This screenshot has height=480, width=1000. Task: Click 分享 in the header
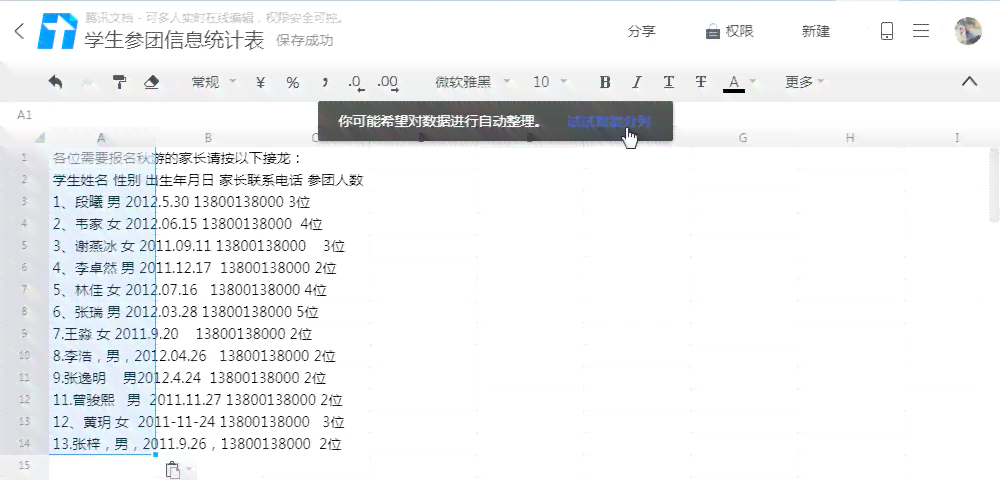point(642,31)
